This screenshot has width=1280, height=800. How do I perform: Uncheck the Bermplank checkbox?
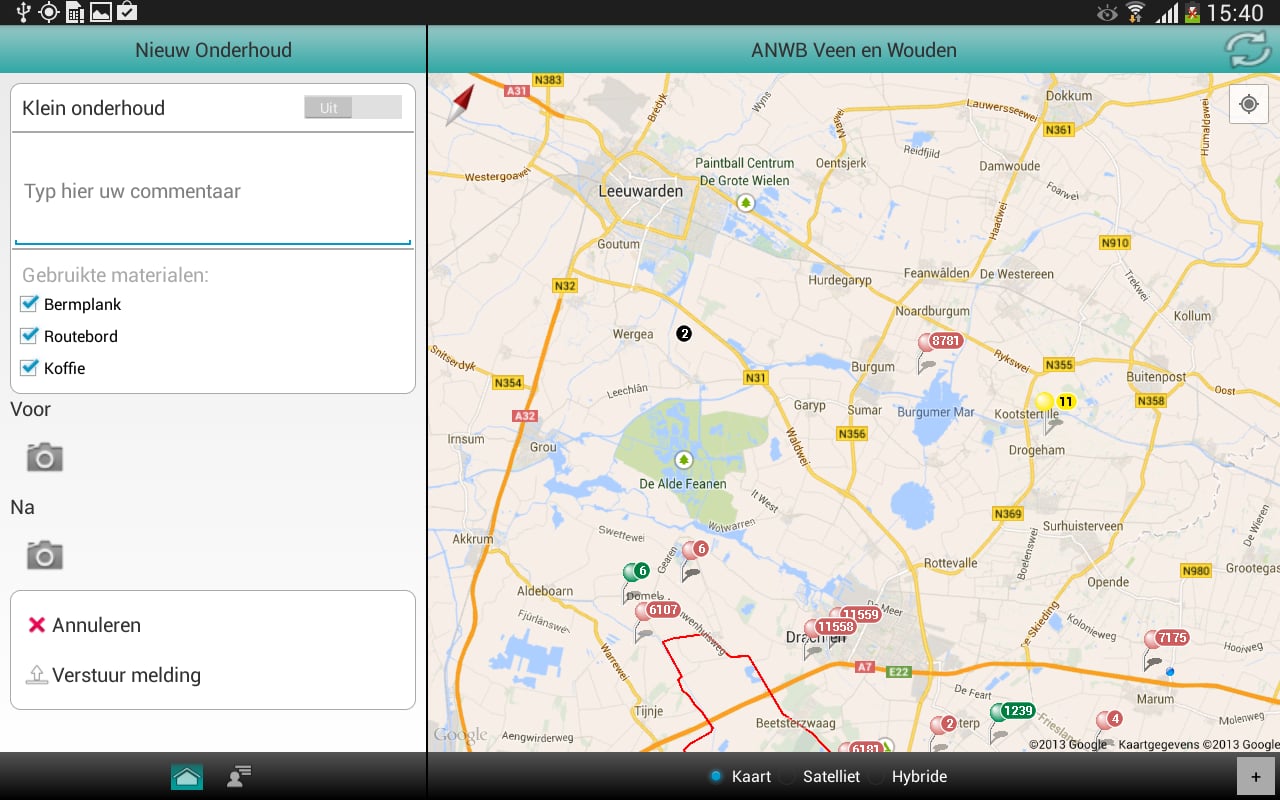click(x=29, y=304)
